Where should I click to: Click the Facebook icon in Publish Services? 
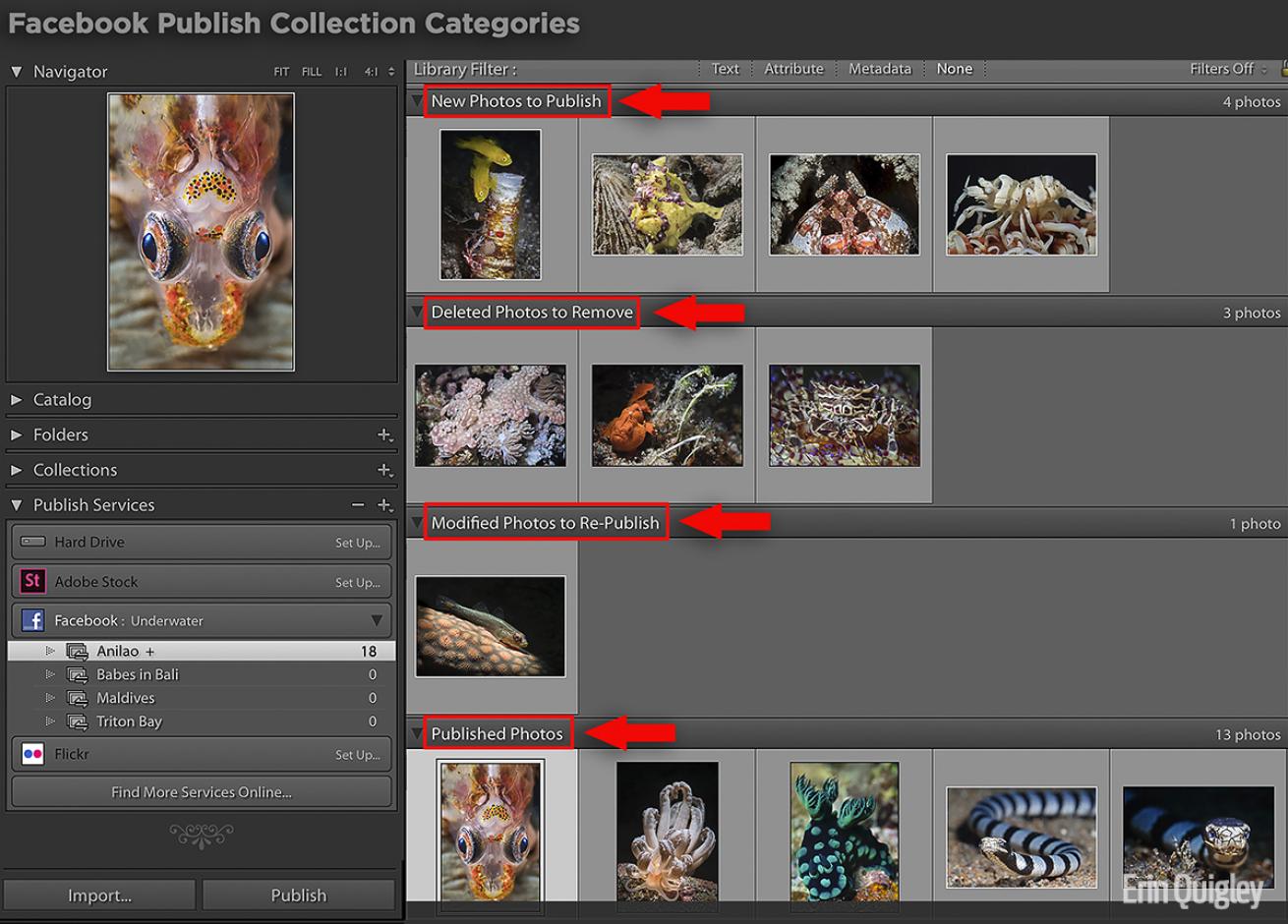click(32, 620)
